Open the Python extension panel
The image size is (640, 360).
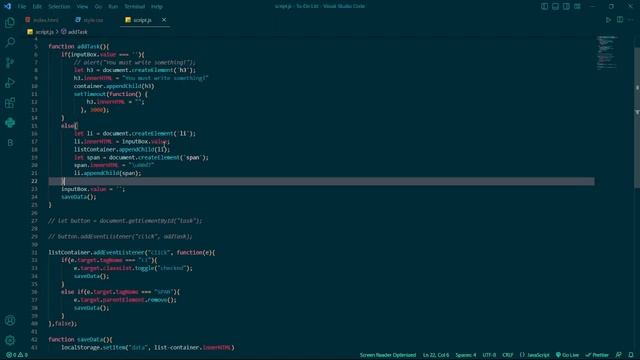10,122
